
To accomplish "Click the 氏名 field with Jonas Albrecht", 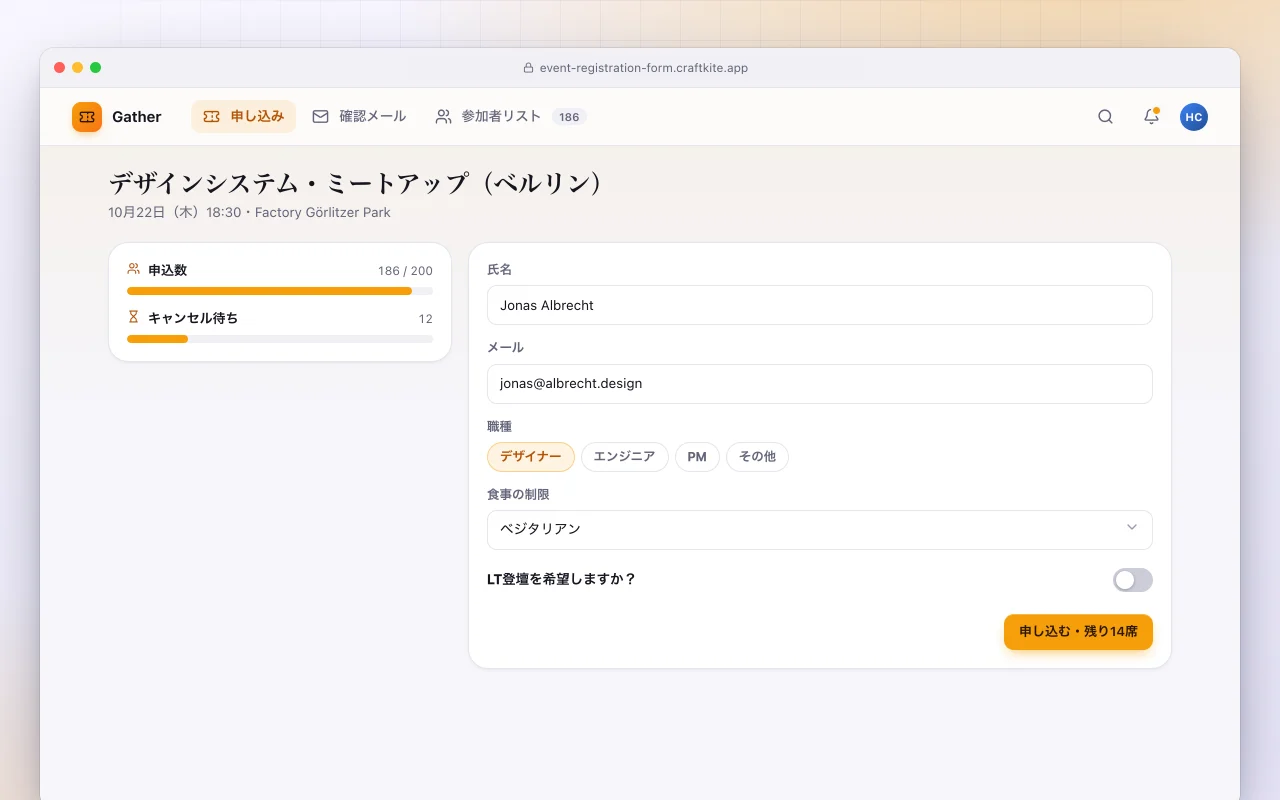I will tap(820, 305).
